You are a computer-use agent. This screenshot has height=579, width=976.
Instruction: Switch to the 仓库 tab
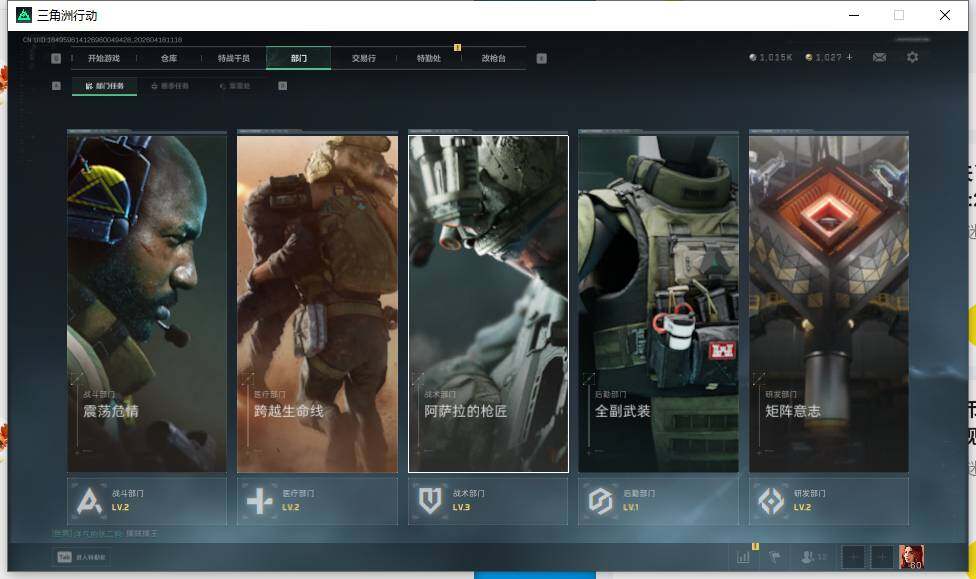(x=169, y=58)
